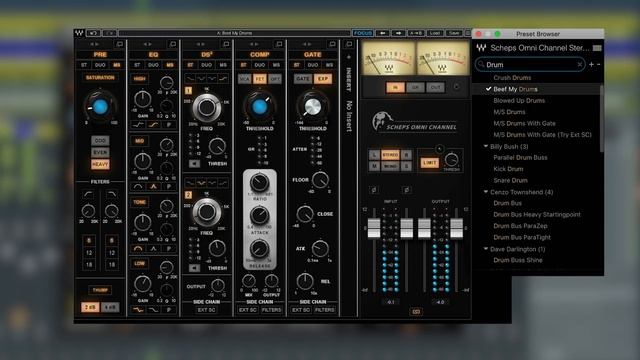640x360 pixels.
Task: Select wide bell icon in TONE band
Action: click(138, 248)
